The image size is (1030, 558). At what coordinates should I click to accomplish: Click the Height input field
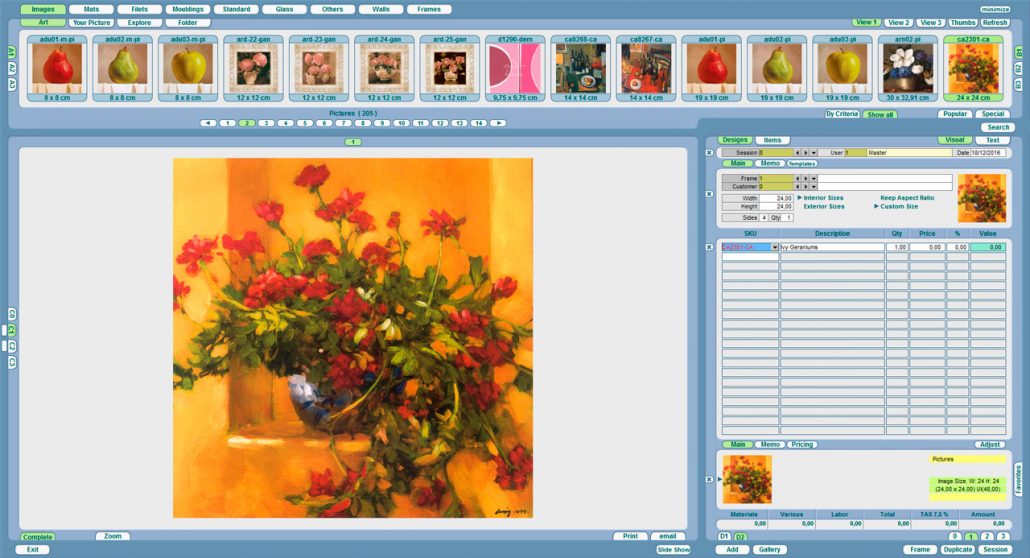tap(776, 206)
